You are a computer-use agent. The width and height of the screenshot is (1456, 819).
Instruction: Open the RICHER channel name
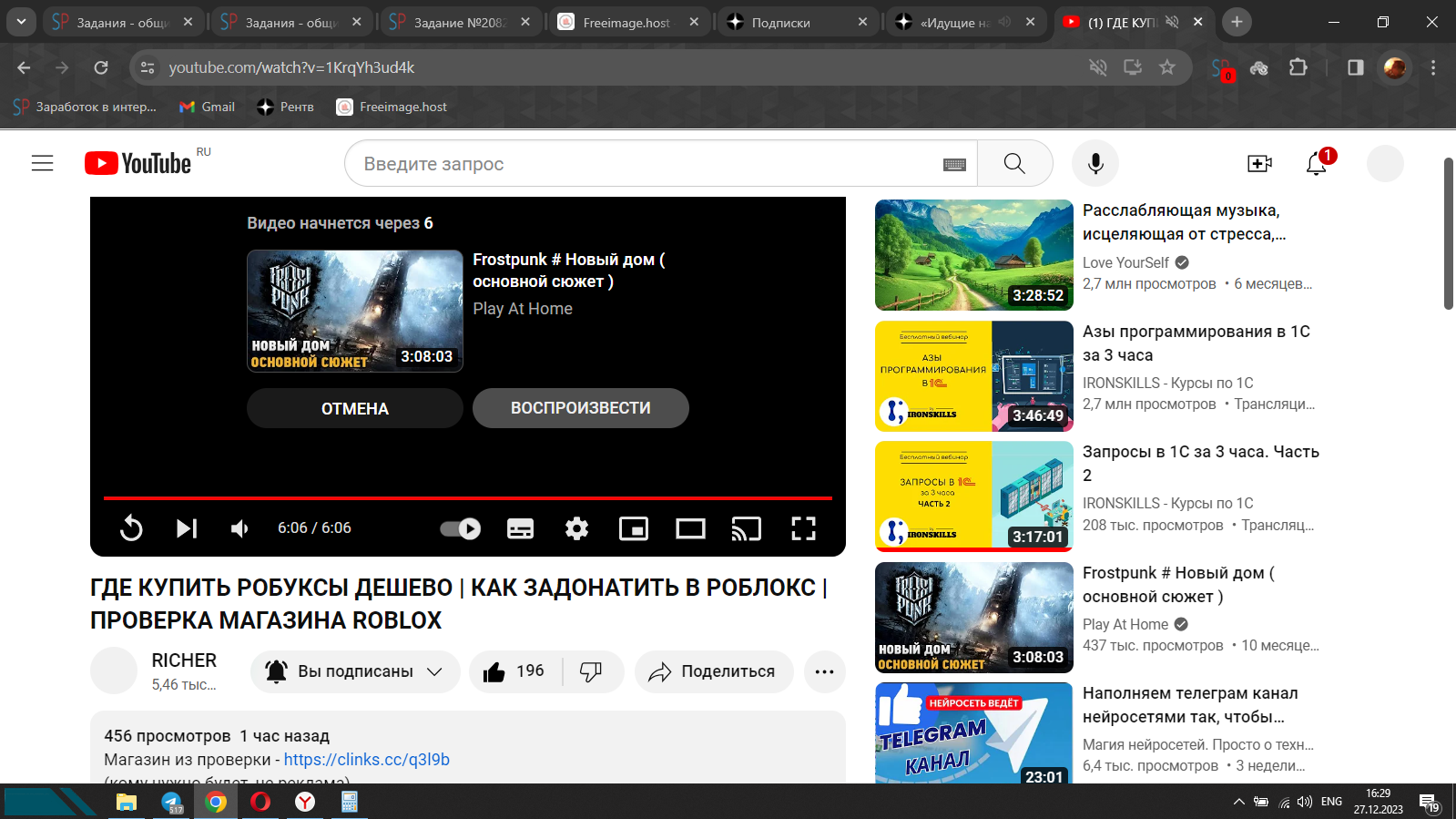[x=184, y=660]
